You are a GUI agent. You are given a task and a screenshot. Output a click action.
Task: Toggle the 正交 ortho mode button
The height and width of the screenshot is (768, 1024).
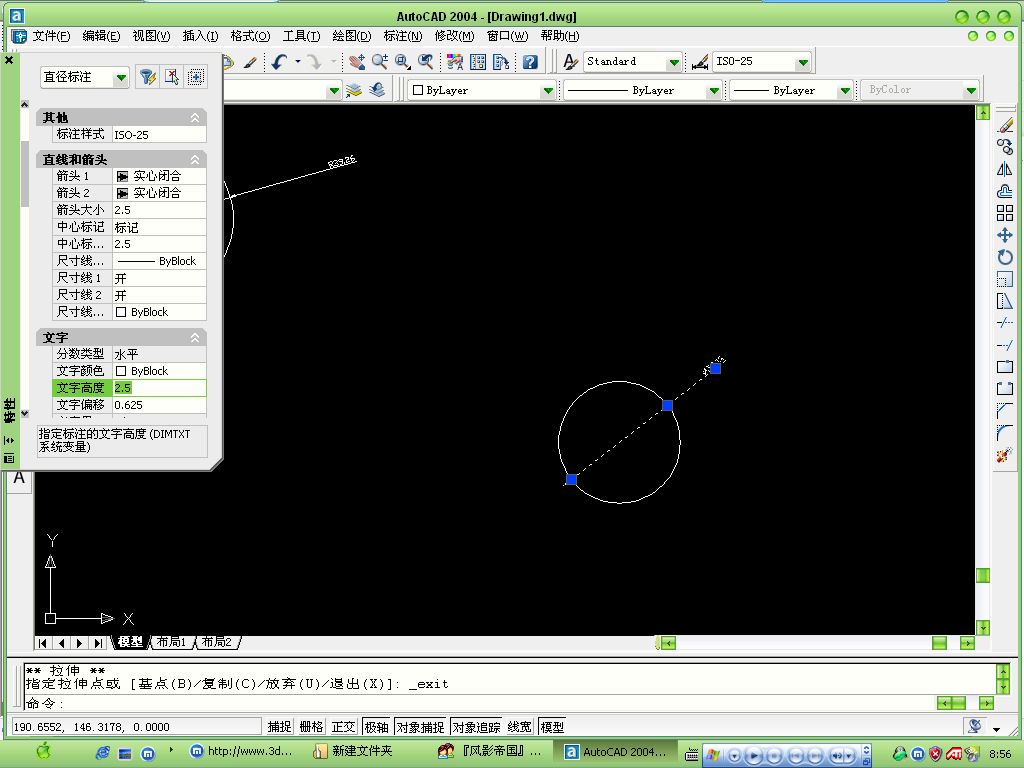coord(344,726)
